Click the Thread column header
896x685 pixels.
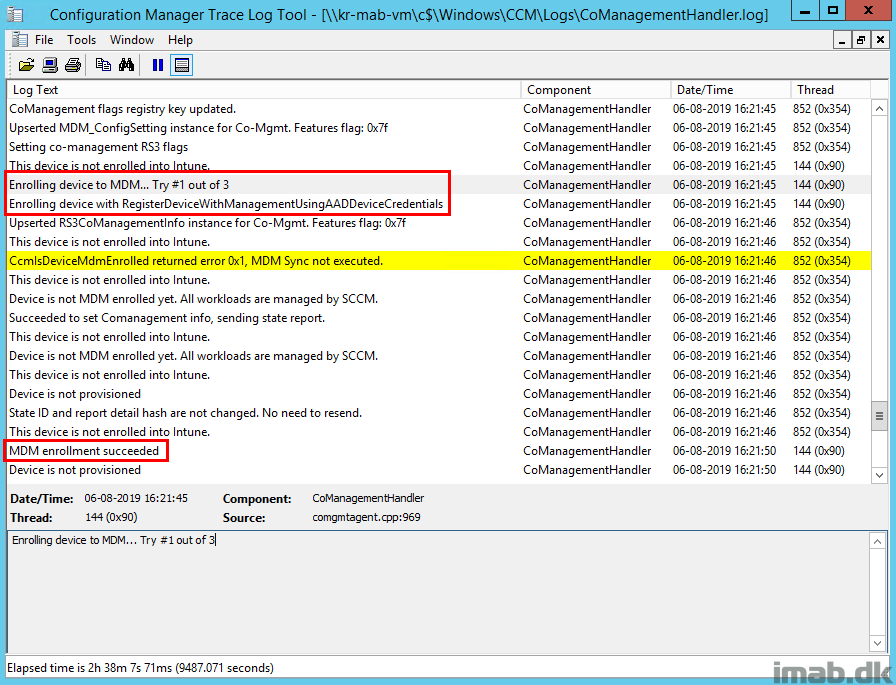tap(830, 90)
